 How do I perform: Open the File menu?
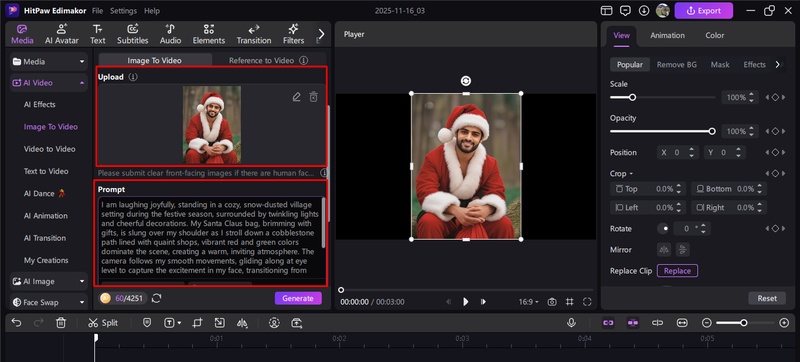(97, 11)
